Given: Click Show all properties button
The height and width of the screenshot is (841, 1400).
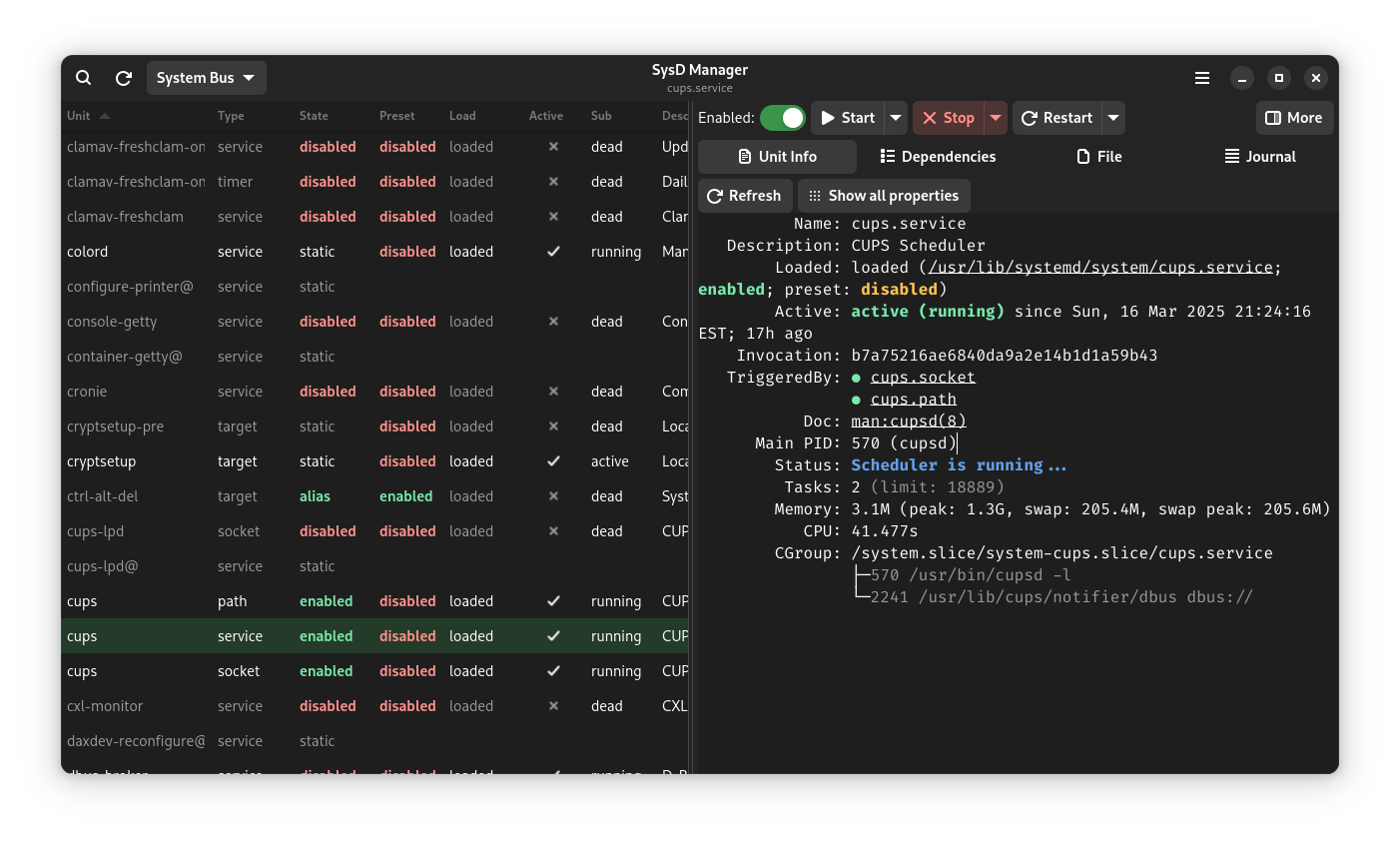Looking at the screenshot, I should click(x=884, y=196).
